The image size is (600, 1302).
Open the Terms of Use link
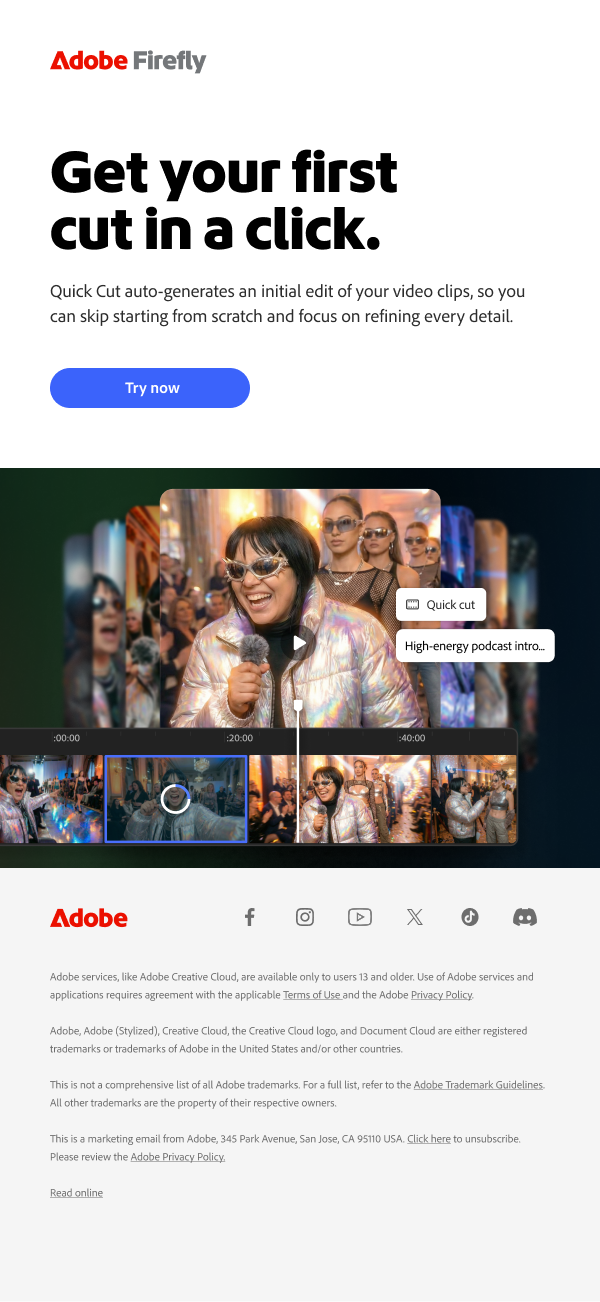[x=313, y=995]
